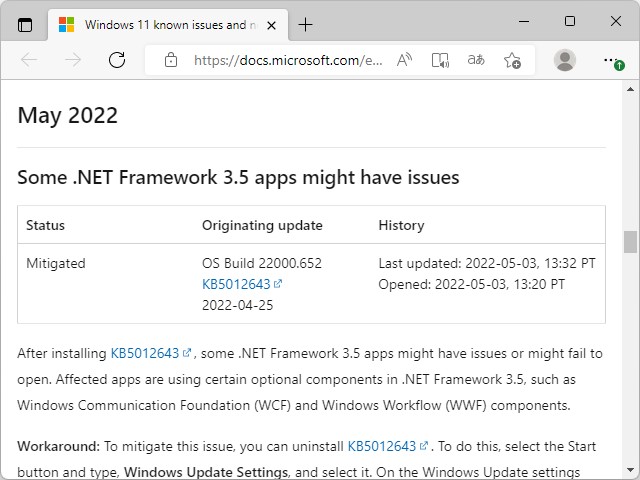Open the user profile avatar
Image resolution: width=640 pixels, height=480 pixels.
(564, 60)
